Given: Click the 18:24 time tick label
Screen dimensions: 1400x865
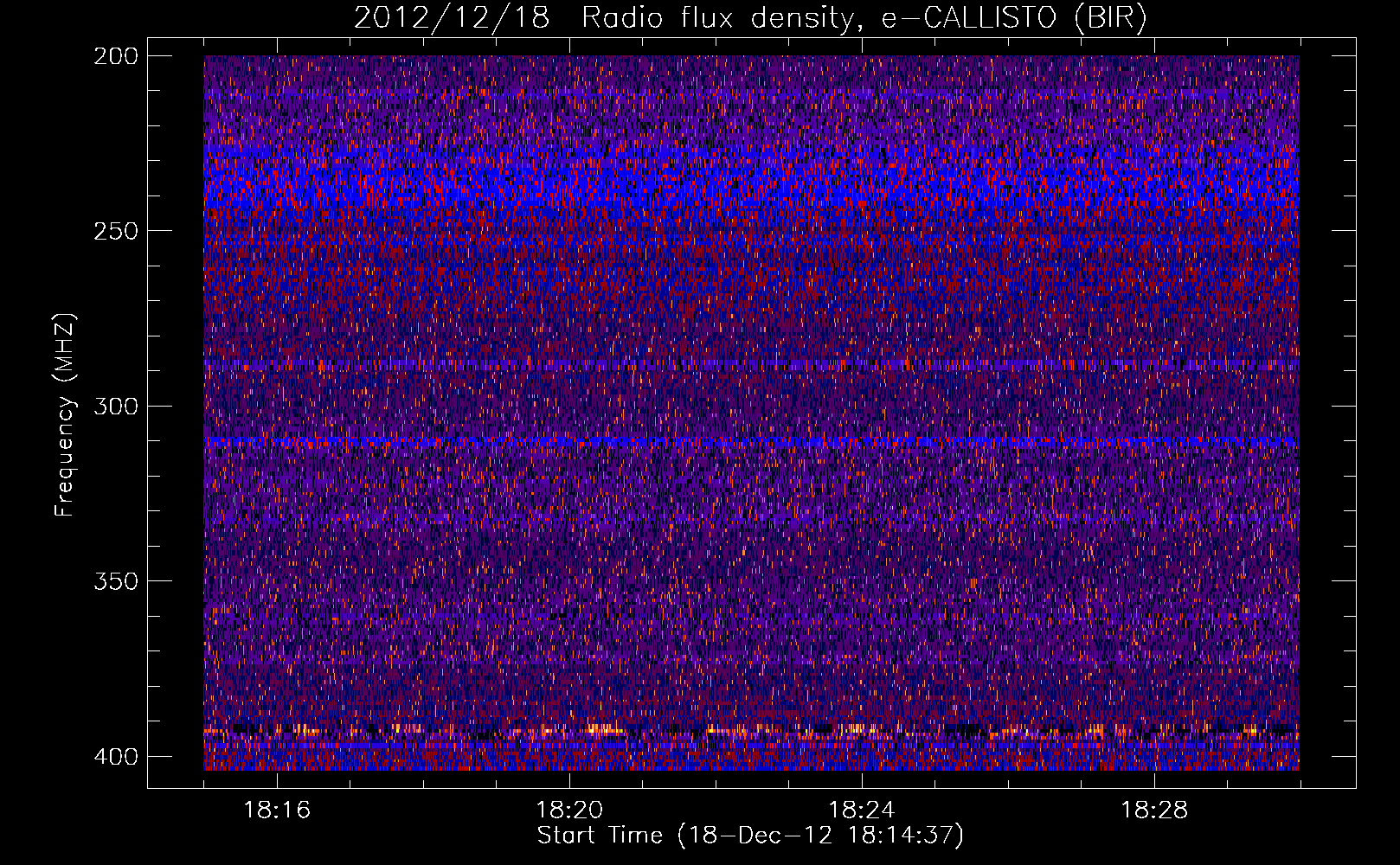Looking at the screenshot, I should pos(862,811).
